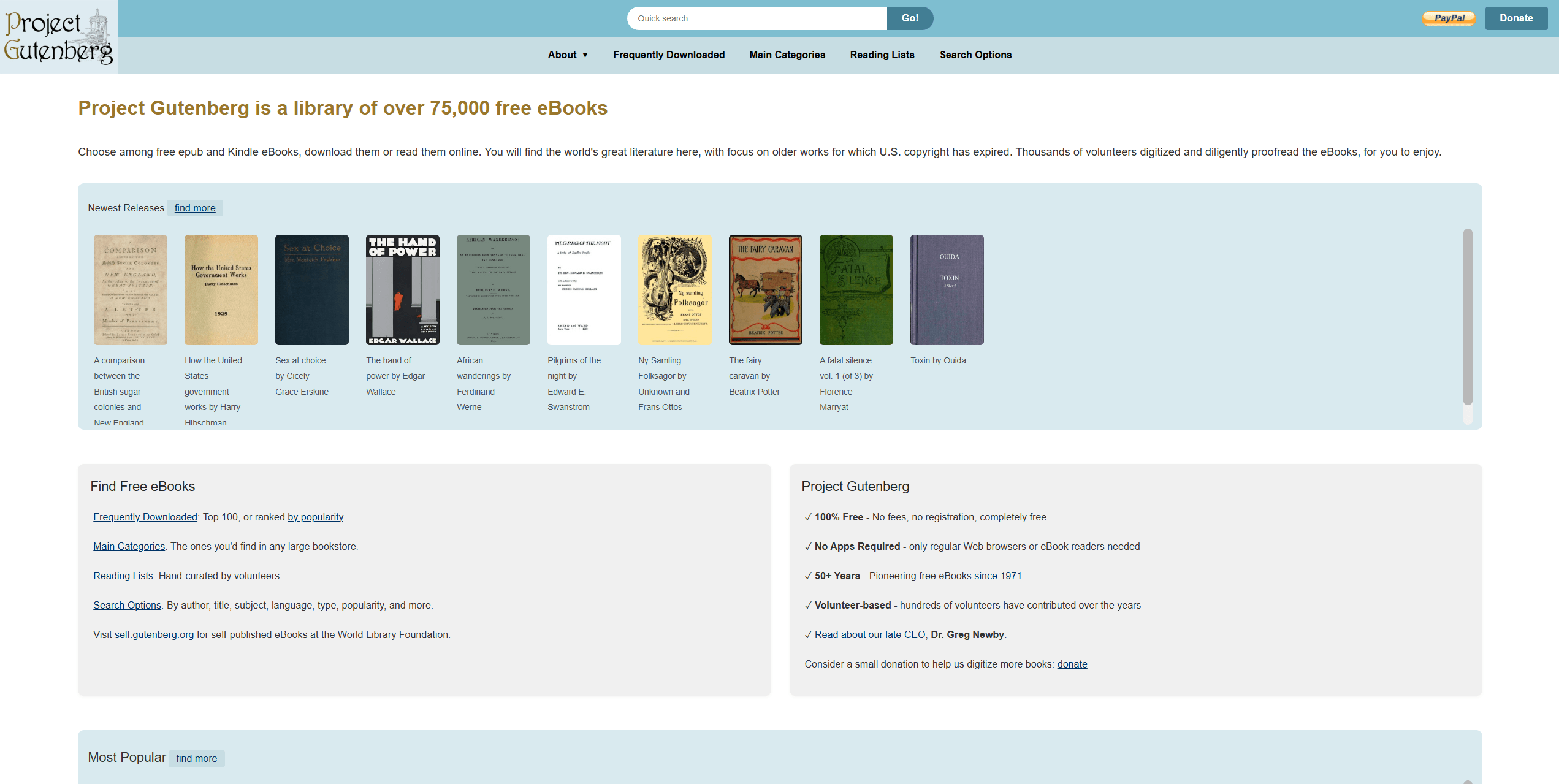Click find more next to Newest Releases

coord(194,208)
